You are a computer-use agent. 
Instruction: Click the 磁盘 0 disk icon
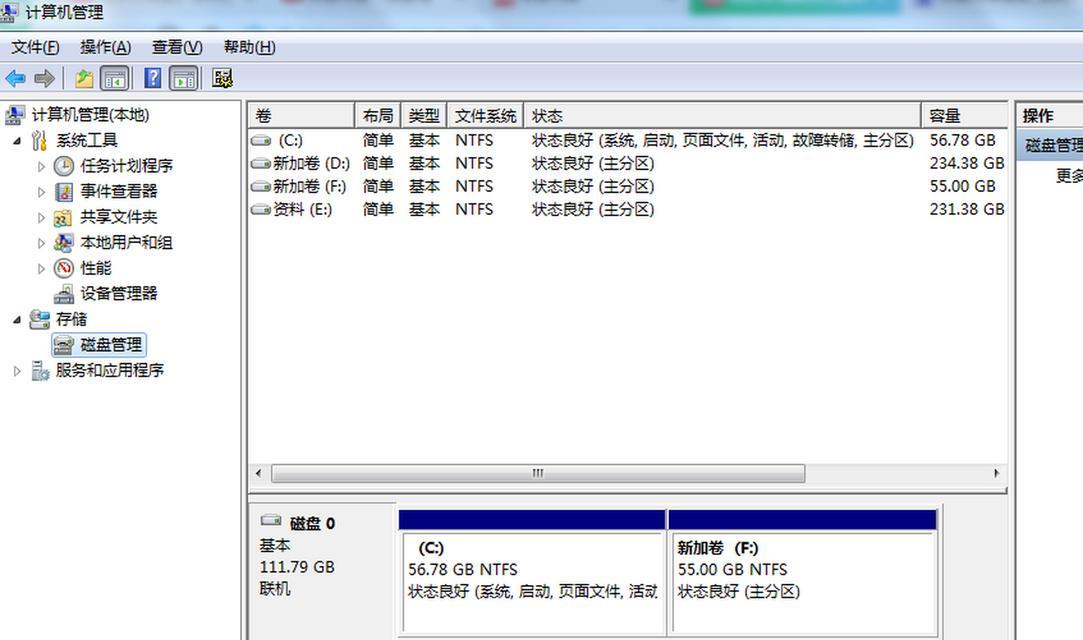coord(271,520)
